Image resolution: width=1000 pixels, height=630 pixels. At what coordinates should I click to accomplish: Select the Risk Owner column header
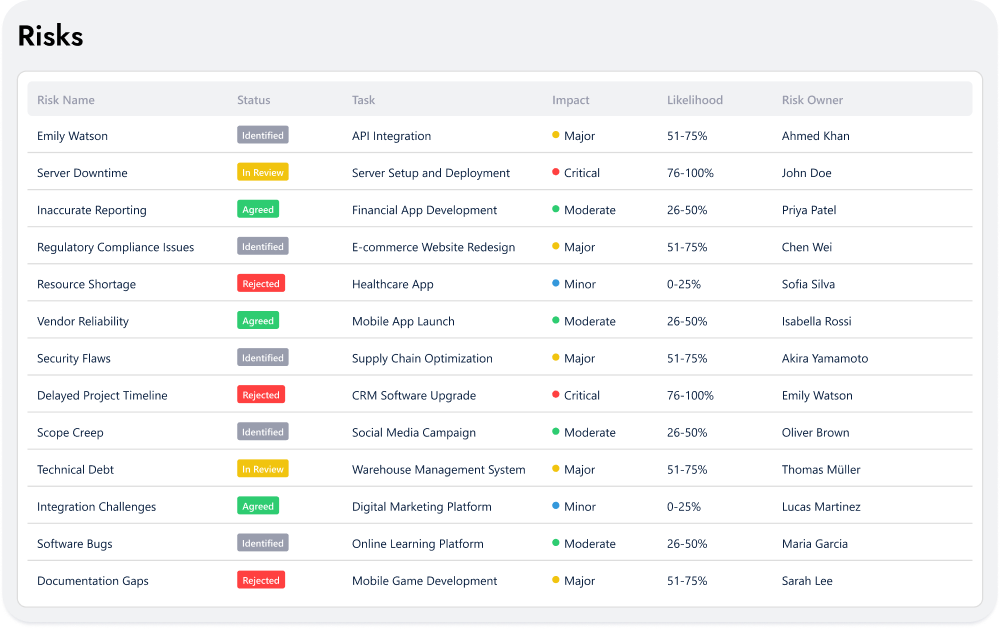813,100
